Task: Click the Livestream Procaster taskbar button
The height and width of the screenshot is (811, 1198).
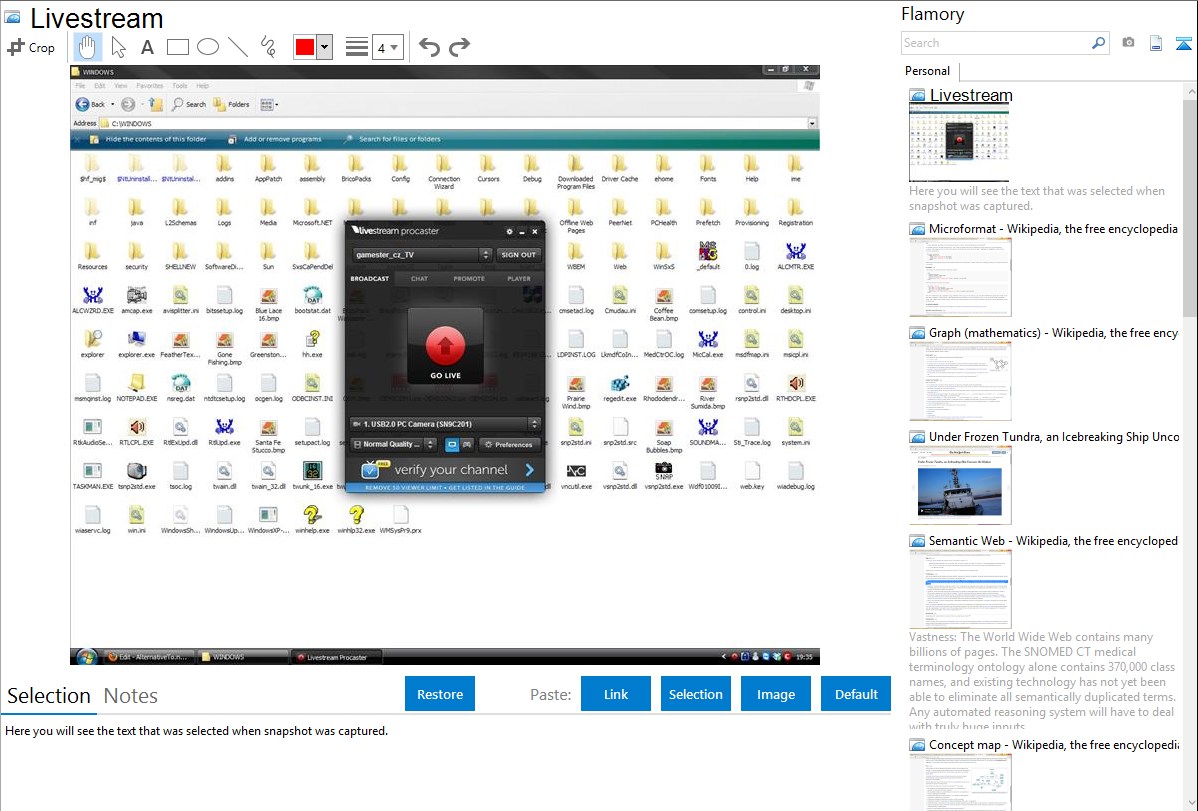Action: 334,657
